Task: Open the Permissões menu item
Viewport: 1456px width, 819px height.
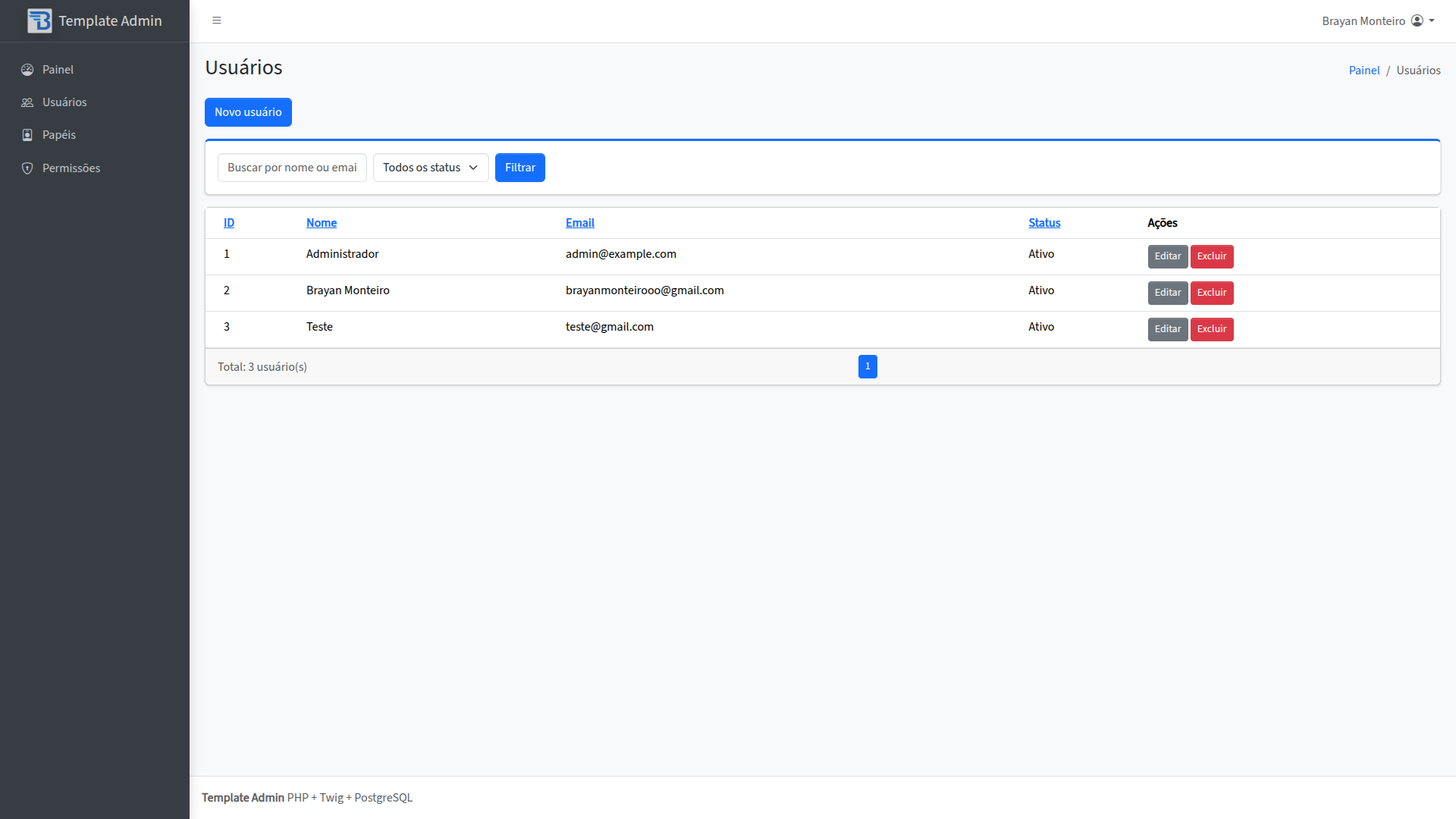Action: tap(71, 168)
